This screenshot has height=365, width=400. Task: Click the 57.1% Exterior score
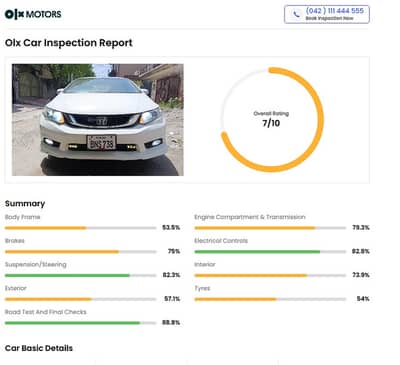pos(172,298)
